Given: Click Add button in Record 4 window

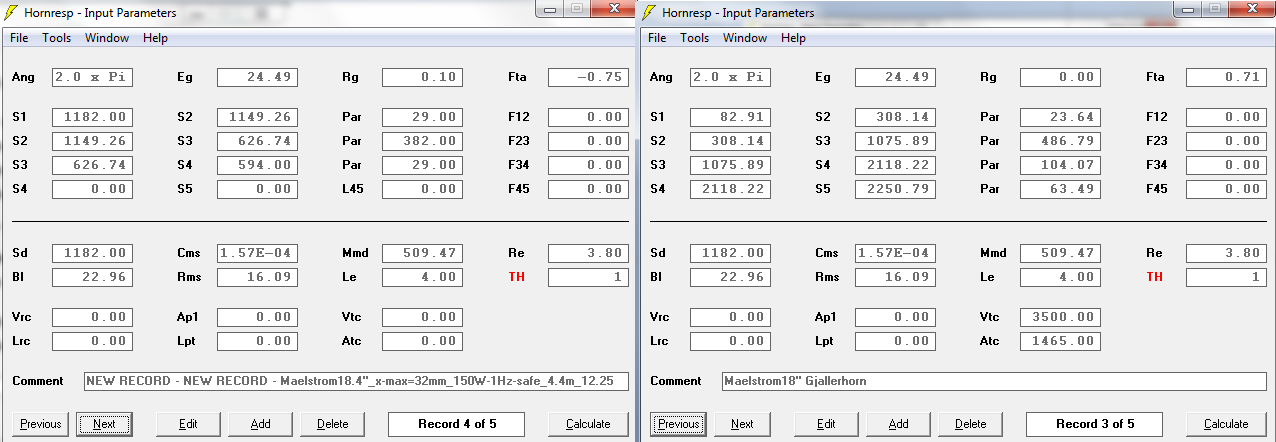Looking at the screenshot, I should 260,424.
